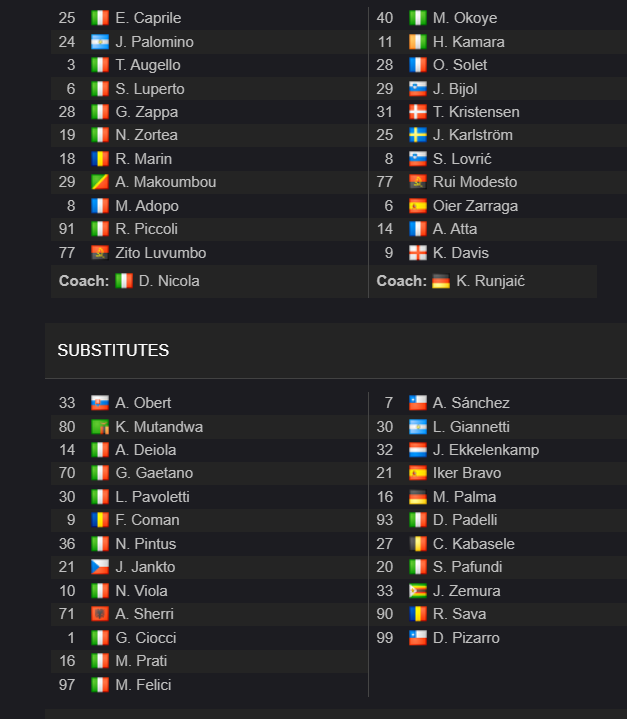Screen dimensions: 627x719
Task: Click German flag next to coach K. Runjaić
Action: click(441, 281)
